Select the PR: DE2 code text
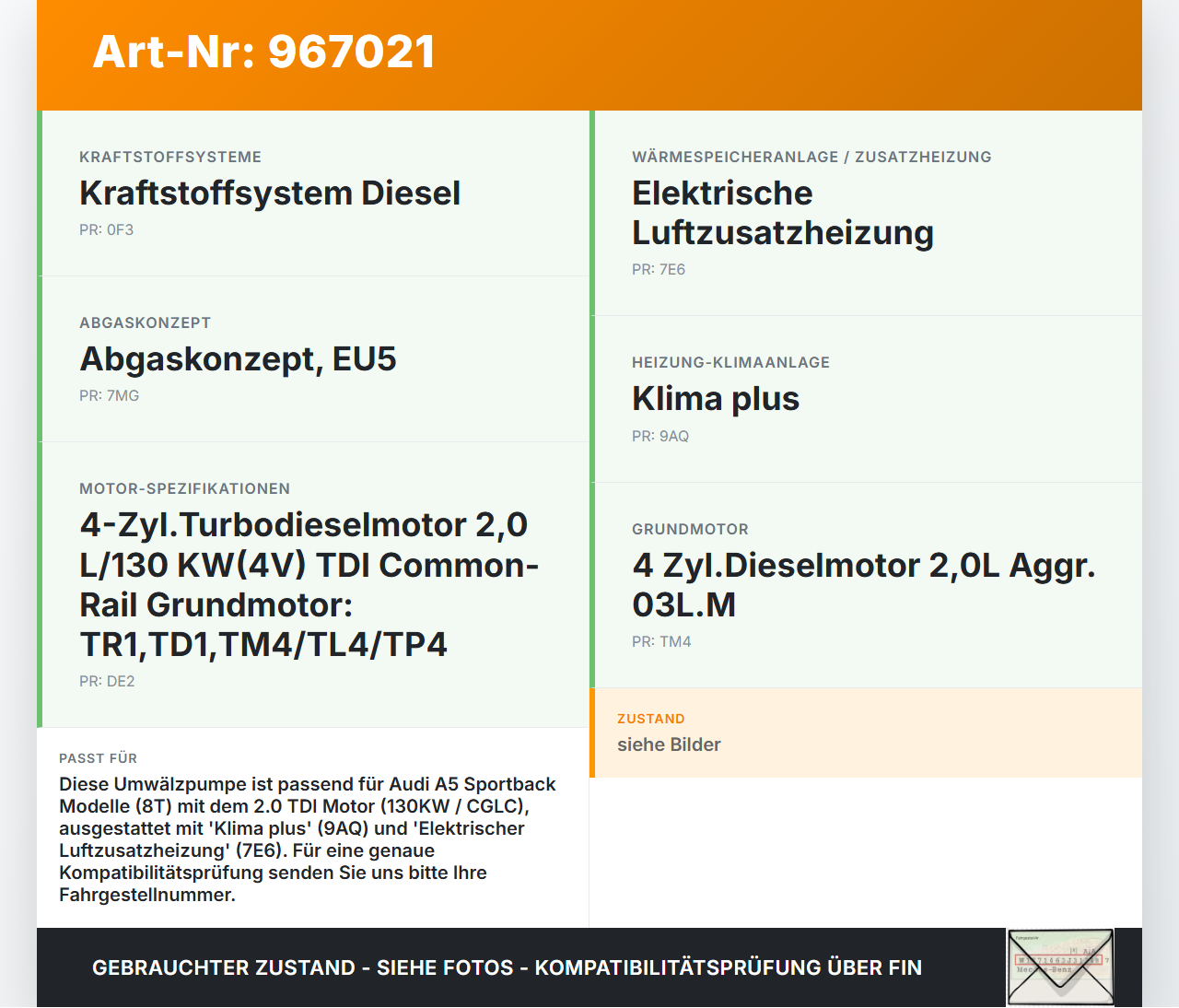Screen dimensions: 1179x1008 107,682
